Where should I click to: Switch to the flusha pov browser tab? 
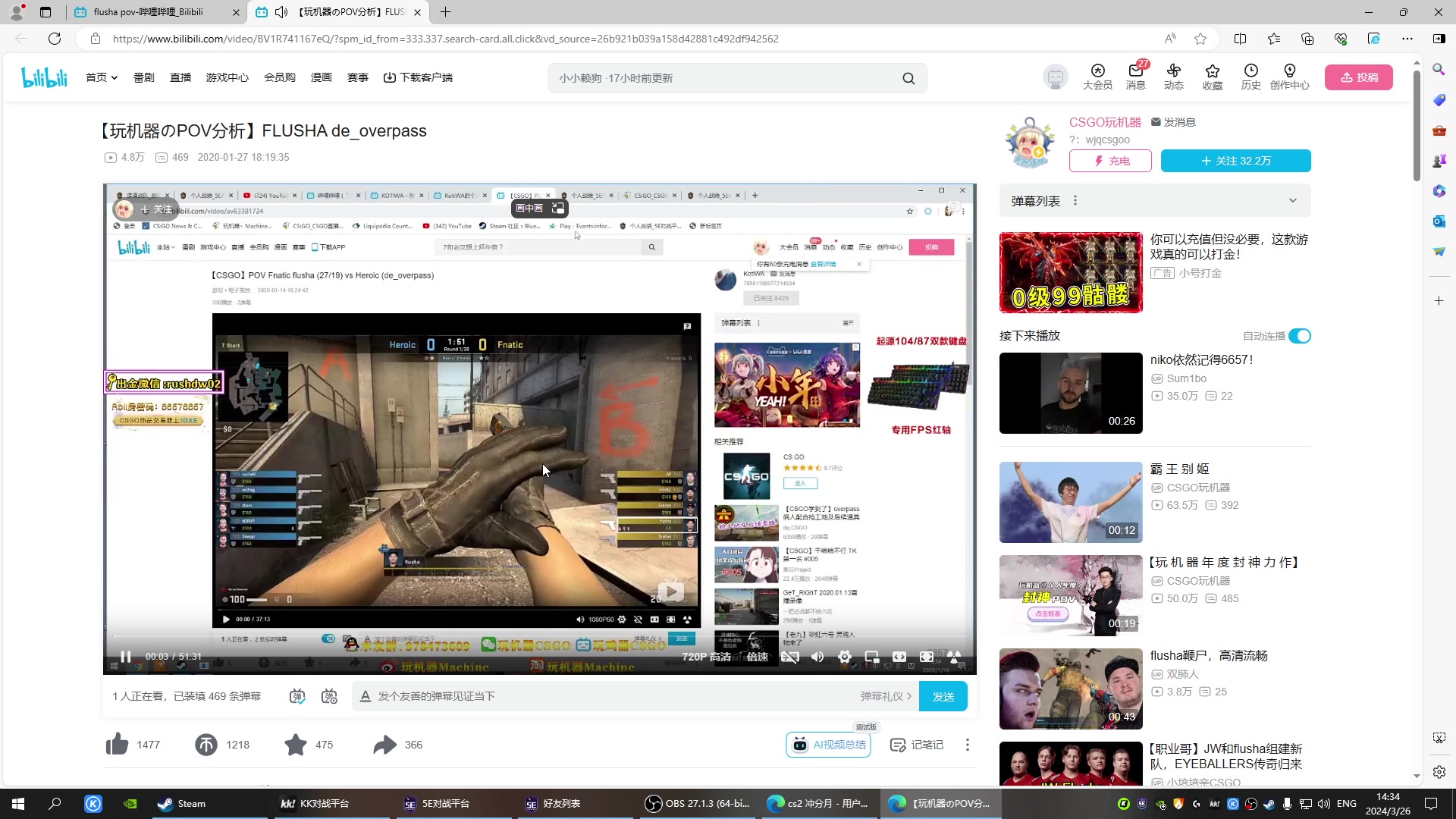pyautogui.click(x=156, y=12)
